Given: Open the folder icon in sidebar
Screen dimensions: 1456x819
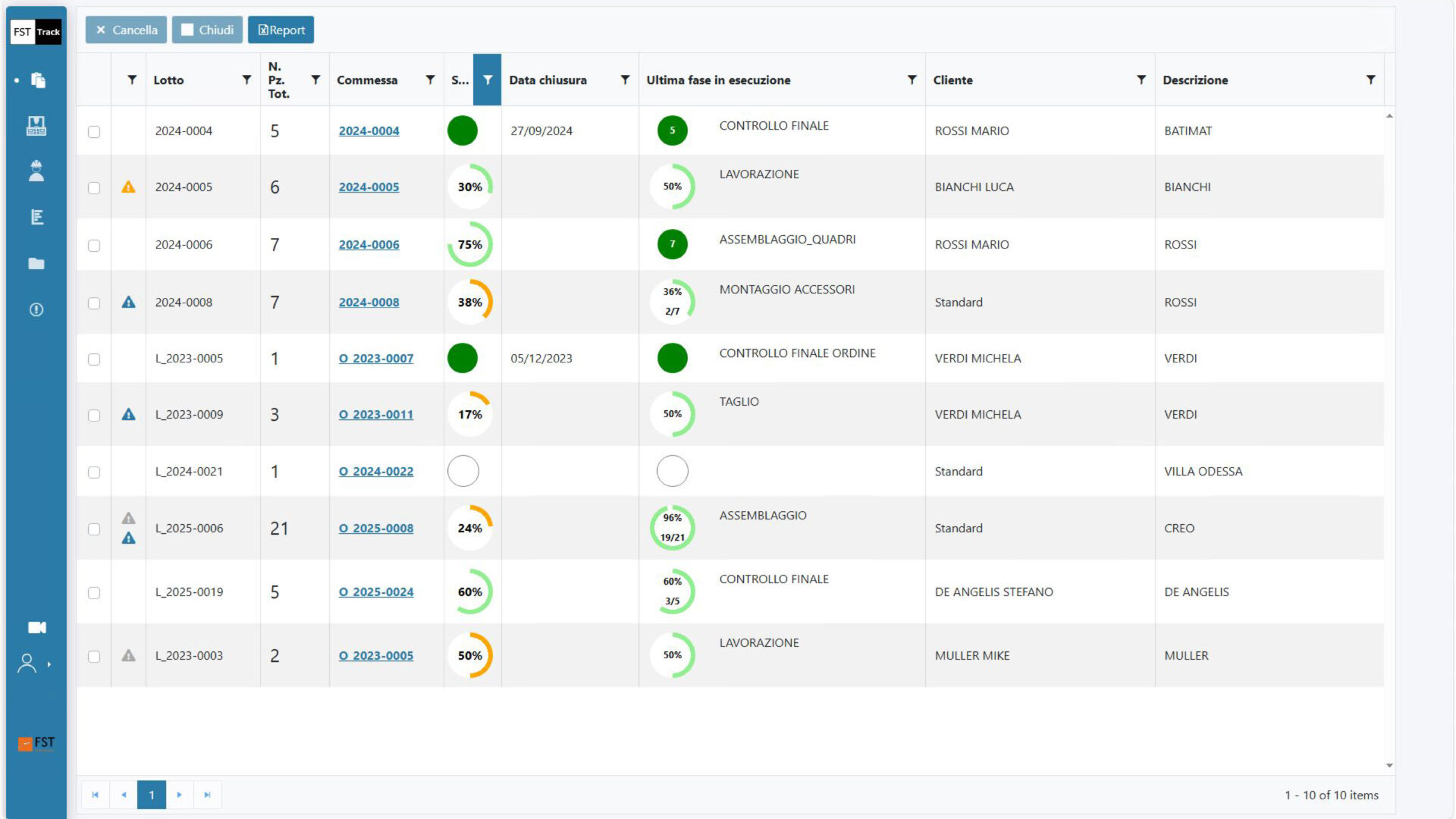Looking at the screenshot, I should (36, 264).
